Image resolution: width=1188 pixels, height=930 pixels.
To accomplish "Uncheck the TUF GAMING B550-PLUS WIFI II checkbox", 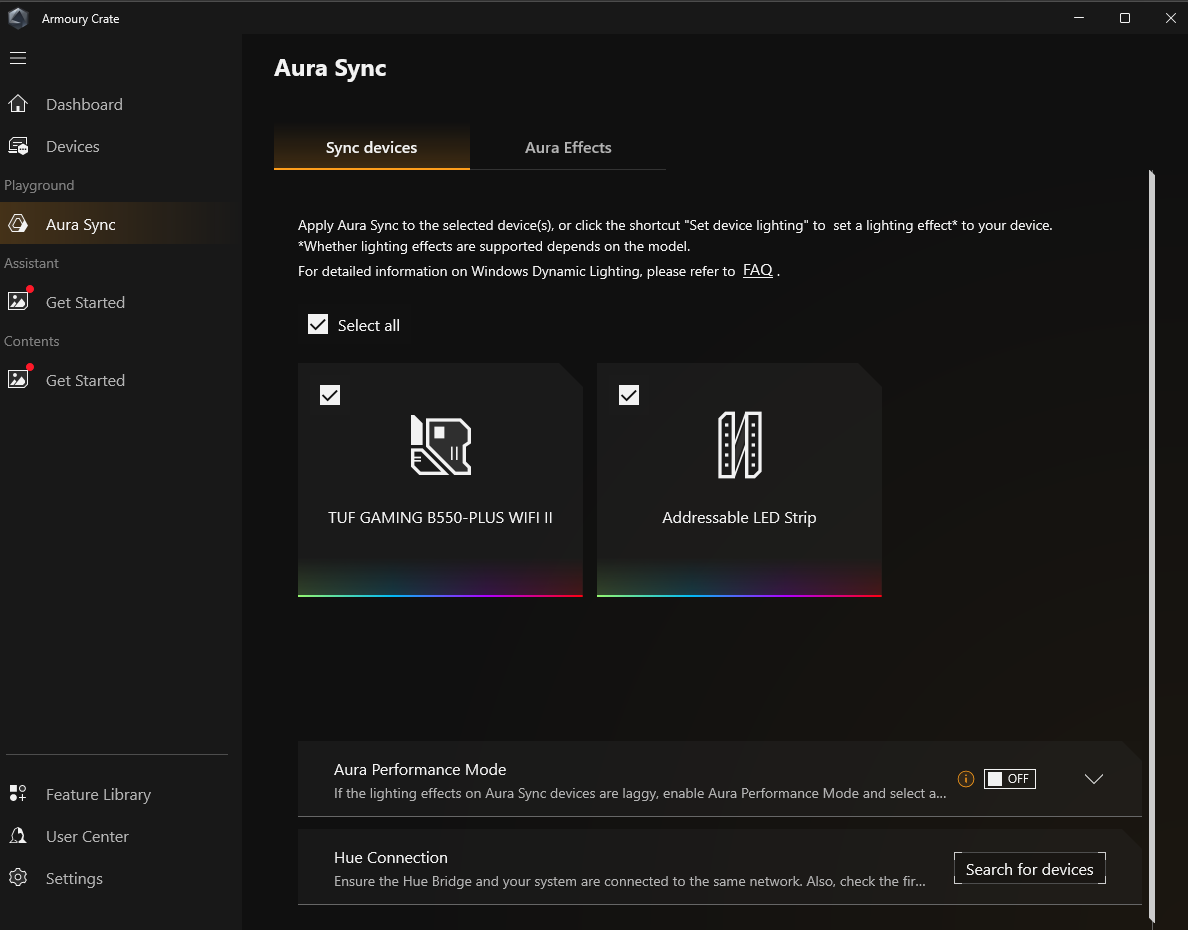I will [330, 395].
